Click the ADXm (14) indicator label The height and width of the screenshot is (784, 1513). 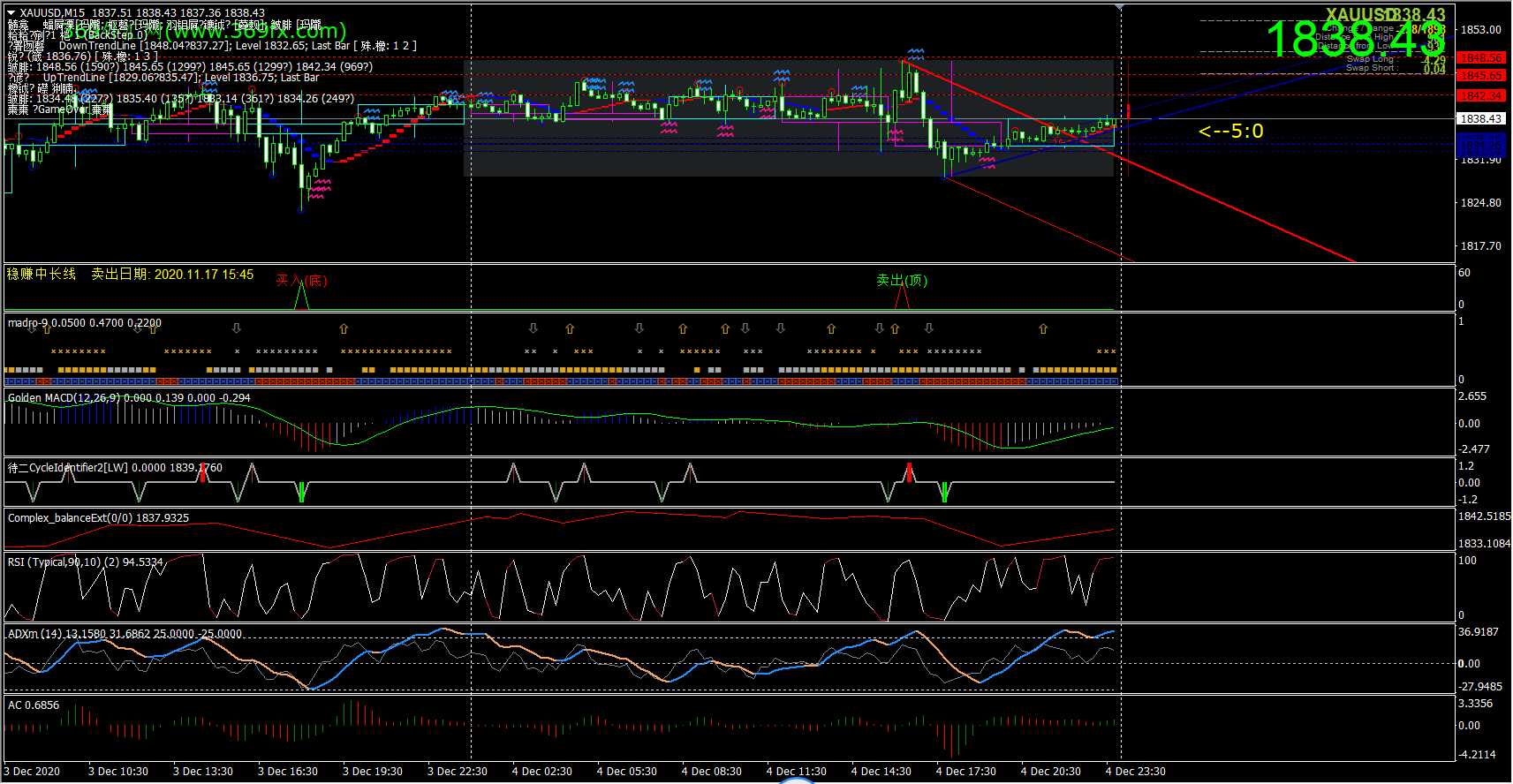tap(125, 634)
